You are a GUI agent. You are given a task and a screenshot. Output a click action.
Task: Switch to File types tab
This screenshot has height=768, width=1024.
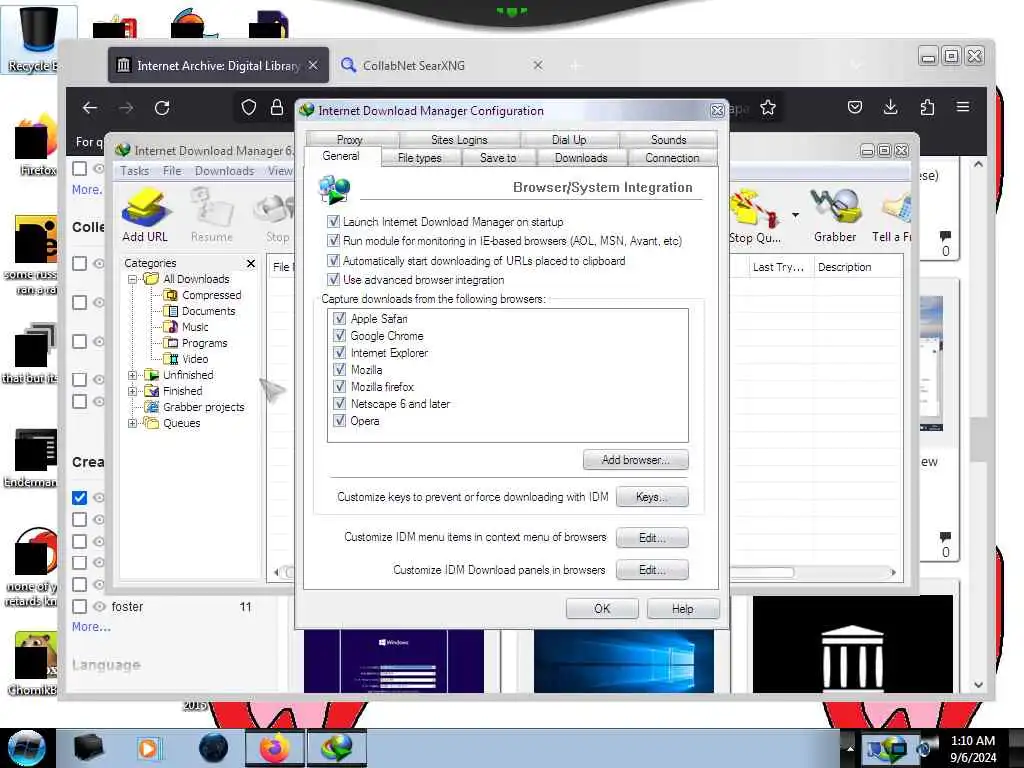click(419, 158)
